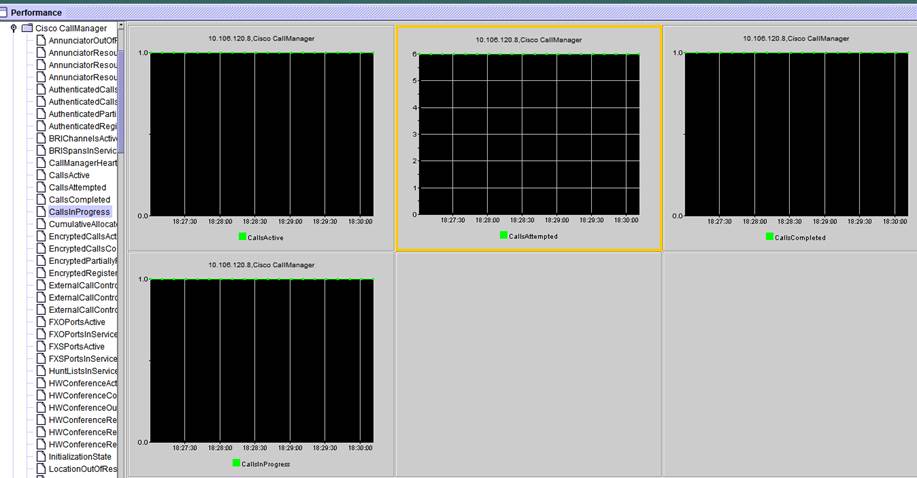The image size is (917, 478).
Task: Select the CallsAttempted counter in tree
Action: pos(77,187)
